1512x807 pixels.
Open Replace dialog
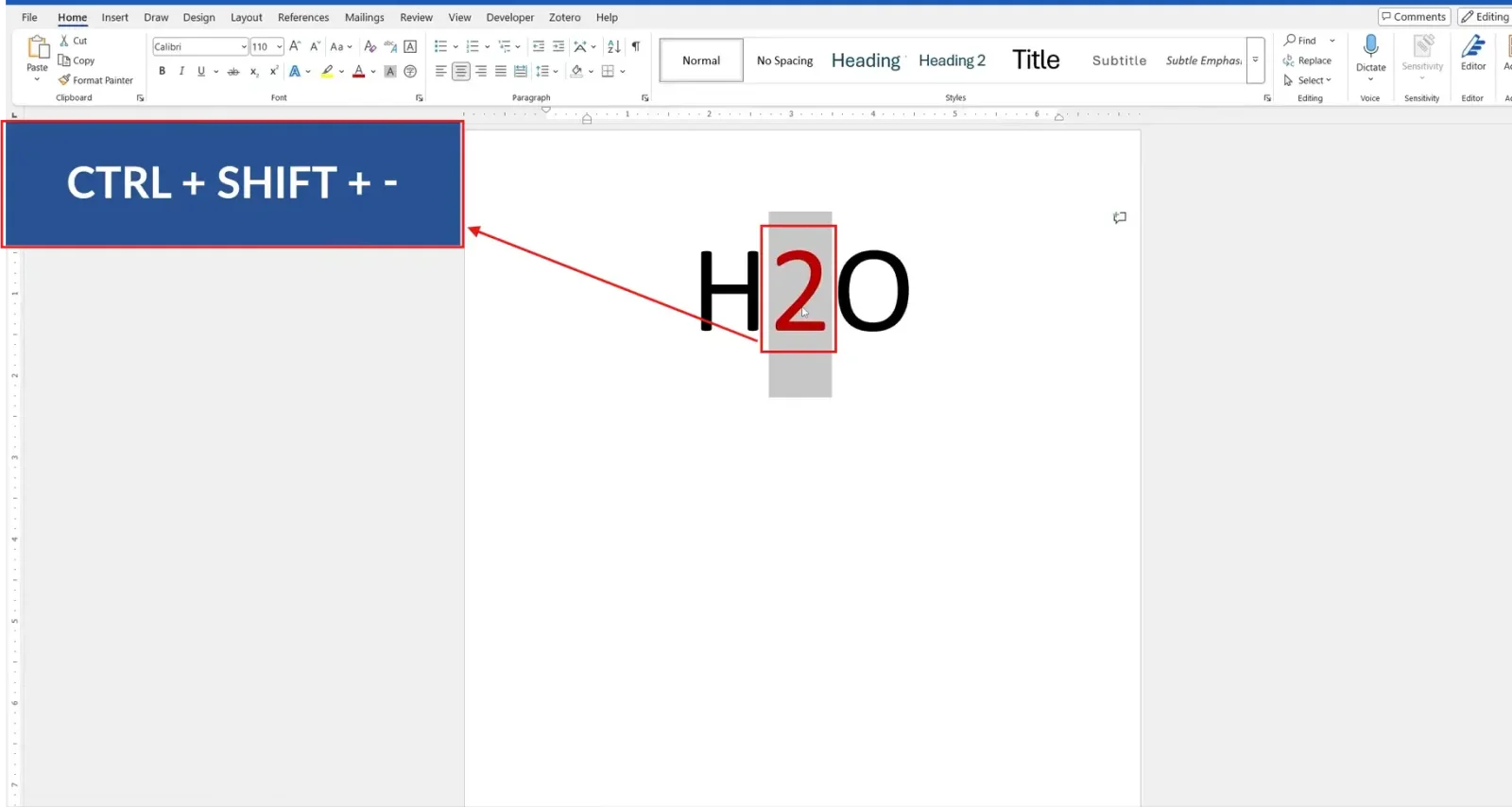(x=1307, y=60)
